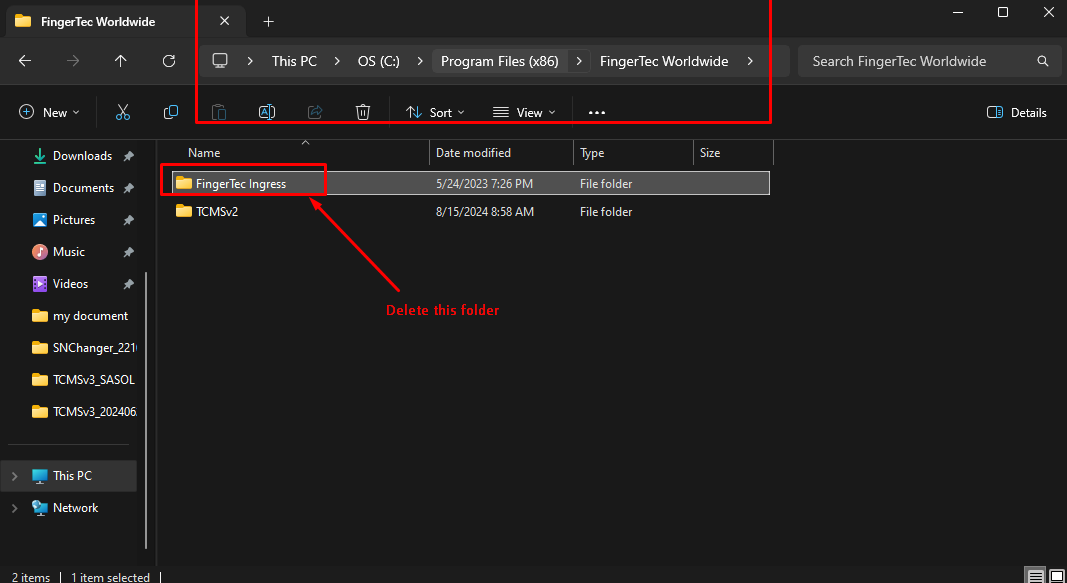Open the See more ellipsis menu
The width and height of the screenshot is (1067, 583).
(x=597, y=112)
